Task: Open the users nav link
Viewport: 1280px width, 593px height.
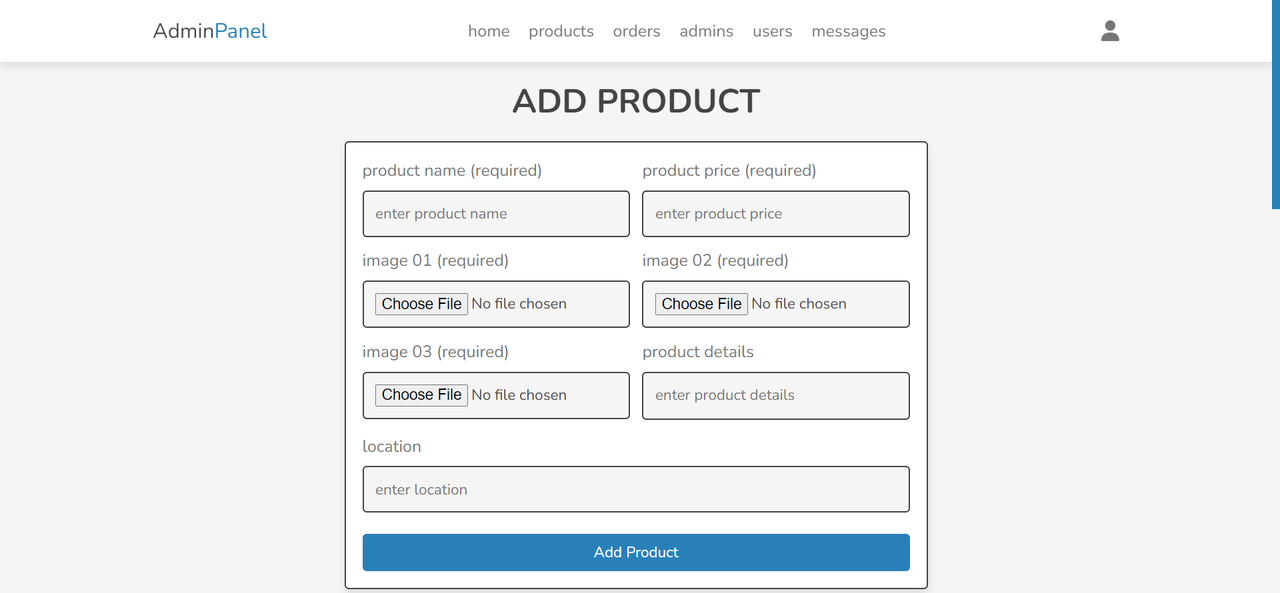Action: (x=772, y=31)
